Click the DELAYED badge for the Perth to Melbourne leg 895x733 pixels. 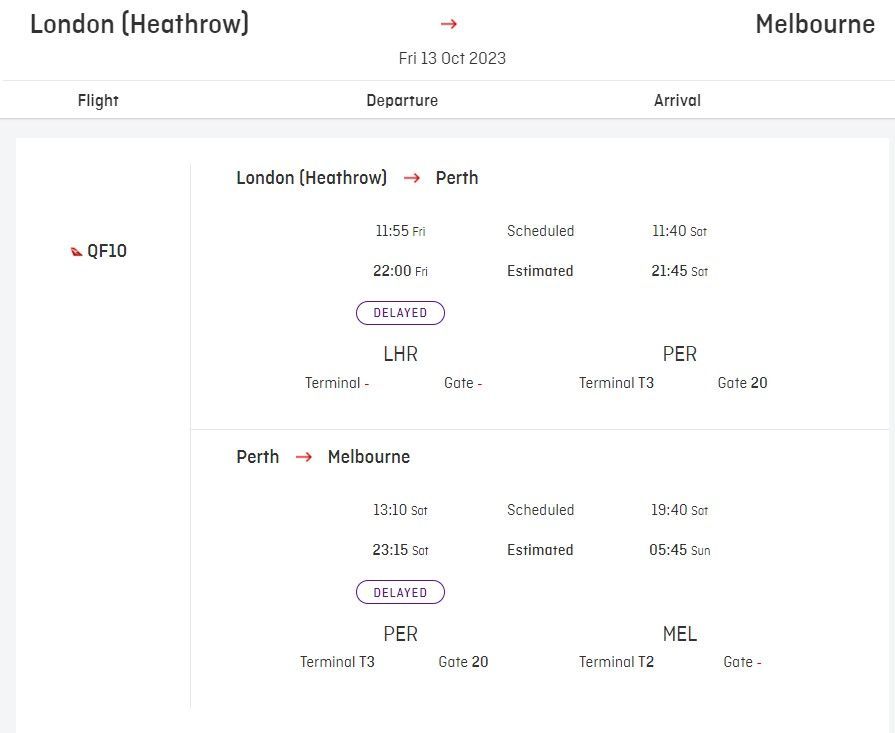click(x=400, y=592)
